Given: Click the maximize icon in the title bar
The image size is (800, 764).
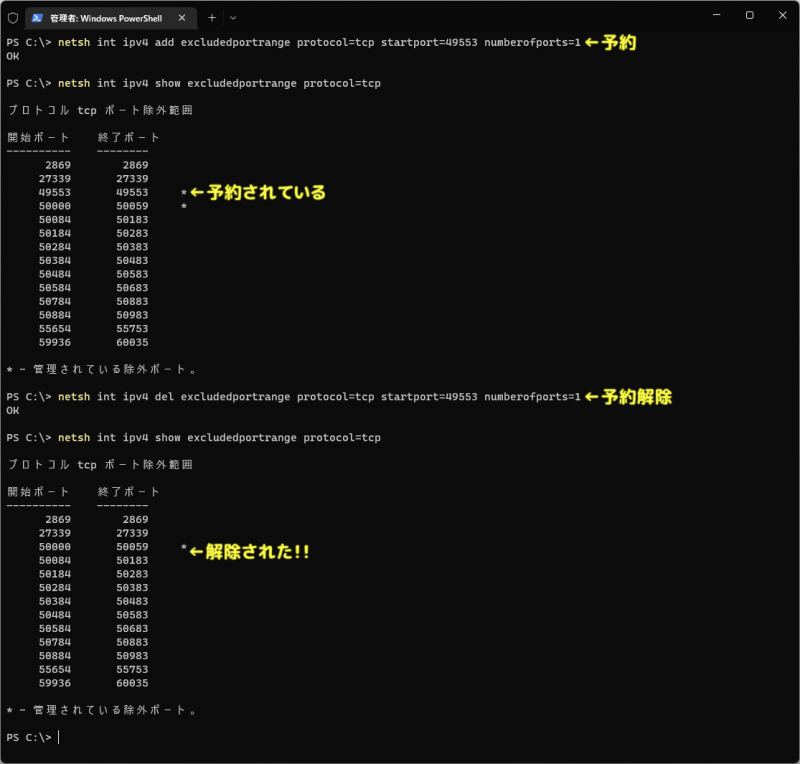Looking at the screenshot, I should click(750, 17).
